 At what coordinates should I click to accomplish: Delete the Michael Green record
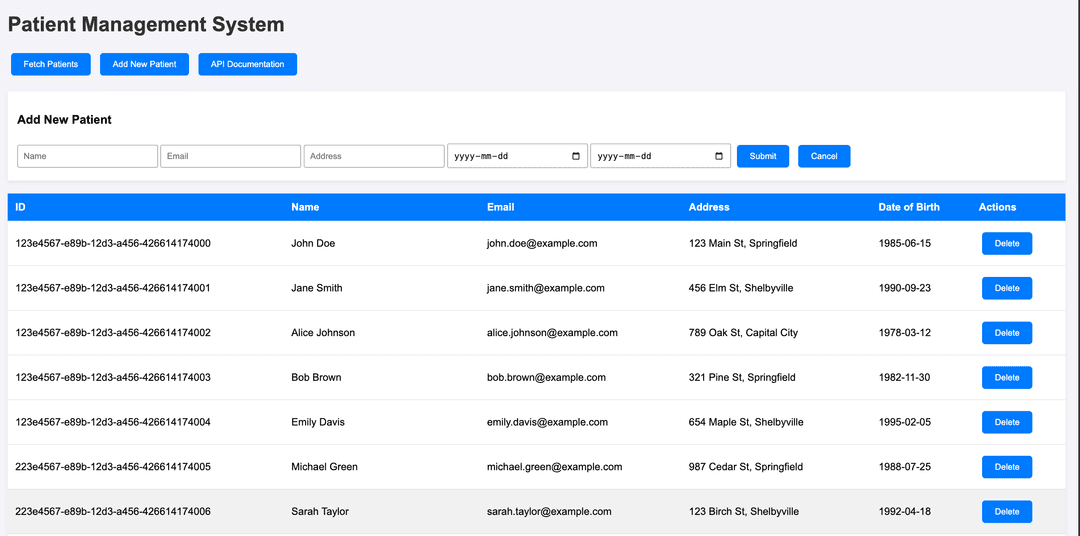[1007, 467]
